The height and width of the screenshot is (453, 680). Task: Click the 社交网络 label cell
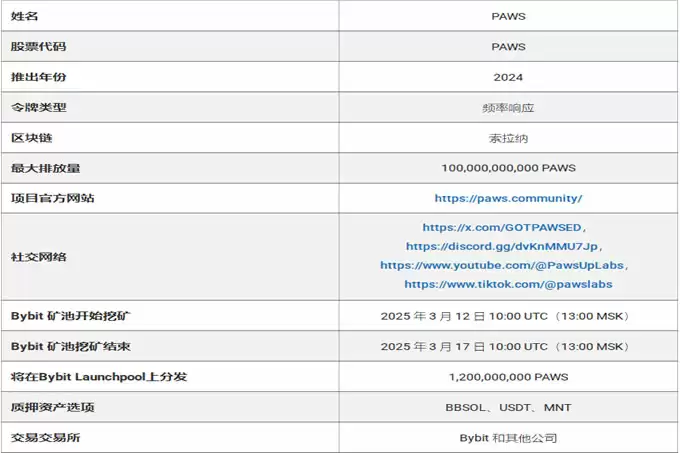tap(170, 257)
